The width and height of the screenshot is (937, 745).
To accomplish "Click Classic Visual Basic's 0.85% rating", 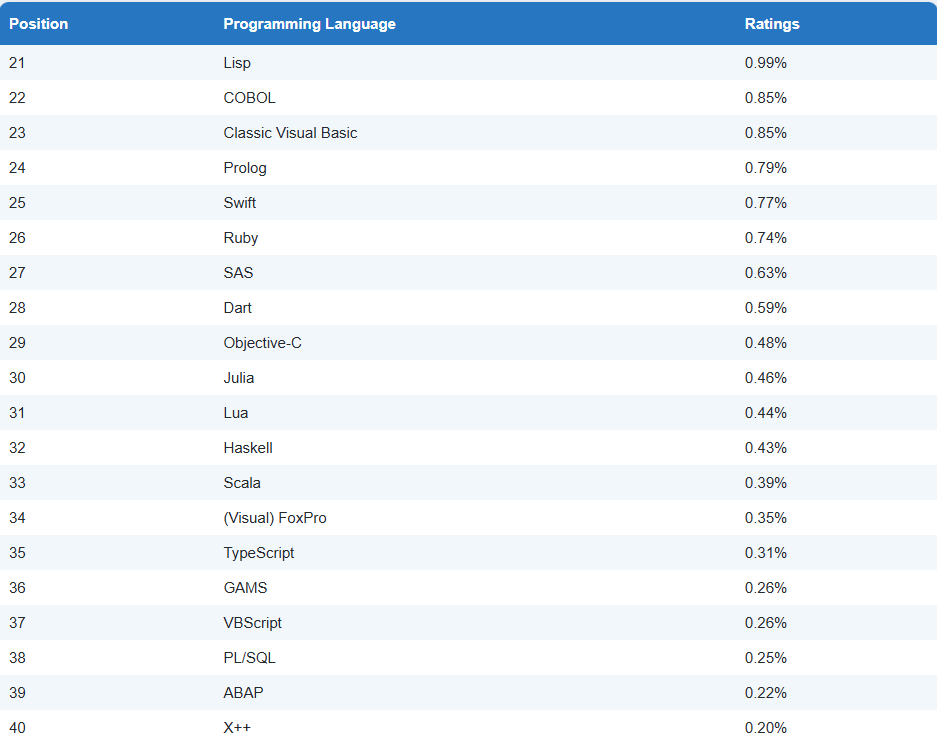I will click(x=765, y=133).
